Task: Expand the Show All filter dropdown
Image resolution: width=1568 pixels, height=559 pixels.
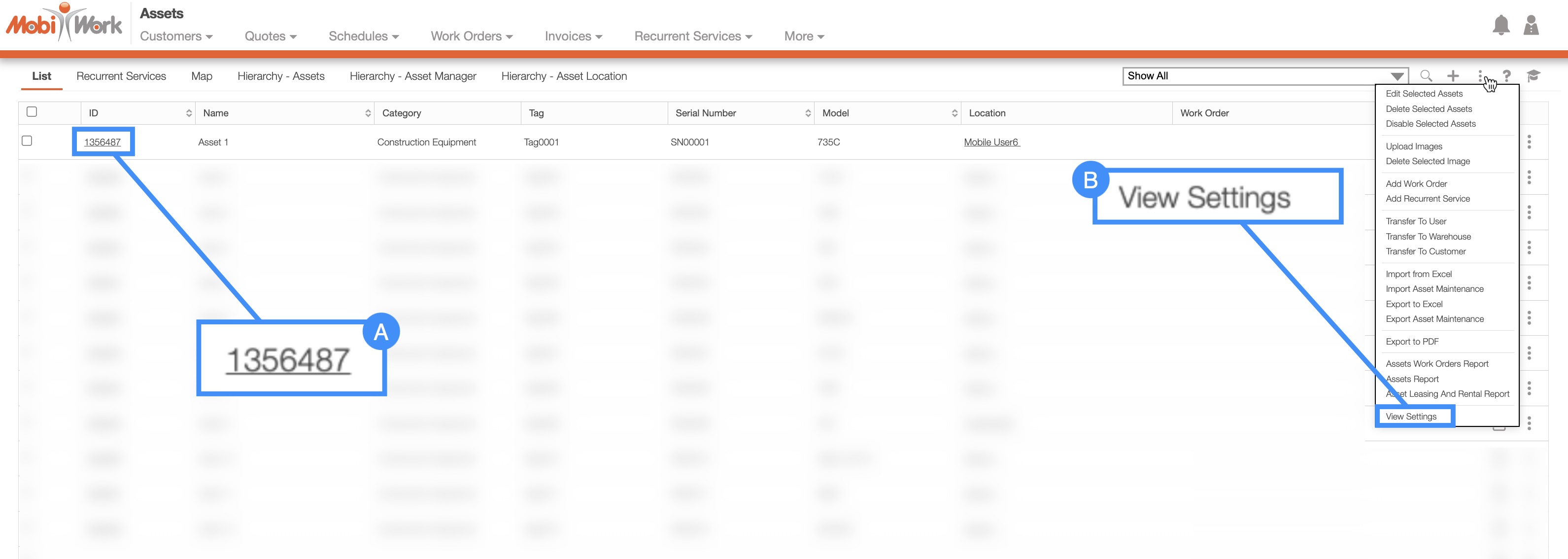Action: 1397,76
